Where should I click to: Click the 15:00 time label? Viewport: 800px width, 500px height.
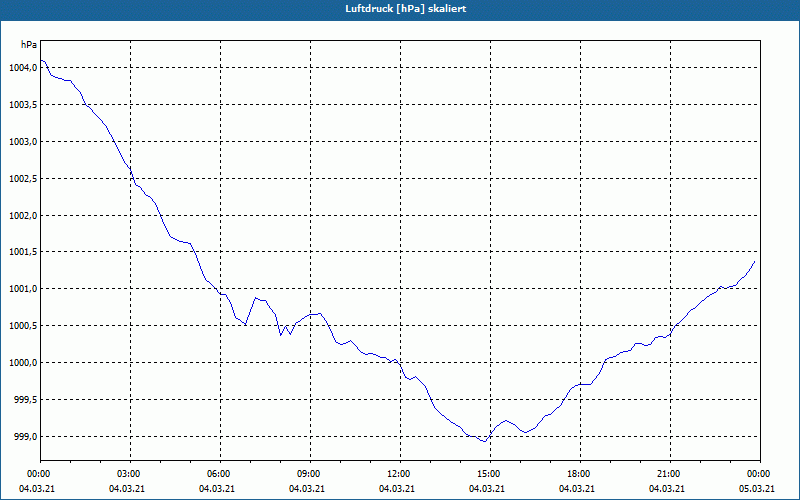[x=490, y=474]
